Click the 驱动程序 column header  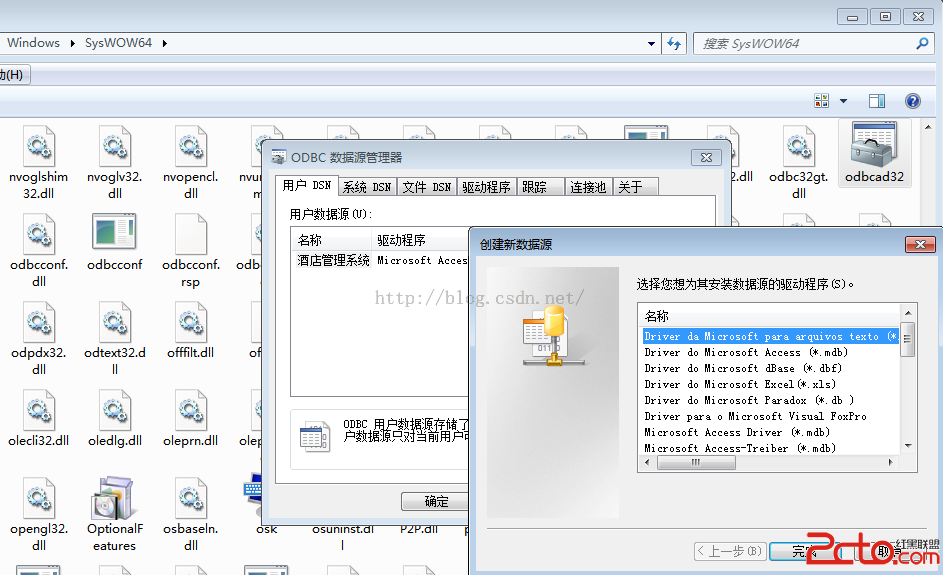tap(420, 240)
